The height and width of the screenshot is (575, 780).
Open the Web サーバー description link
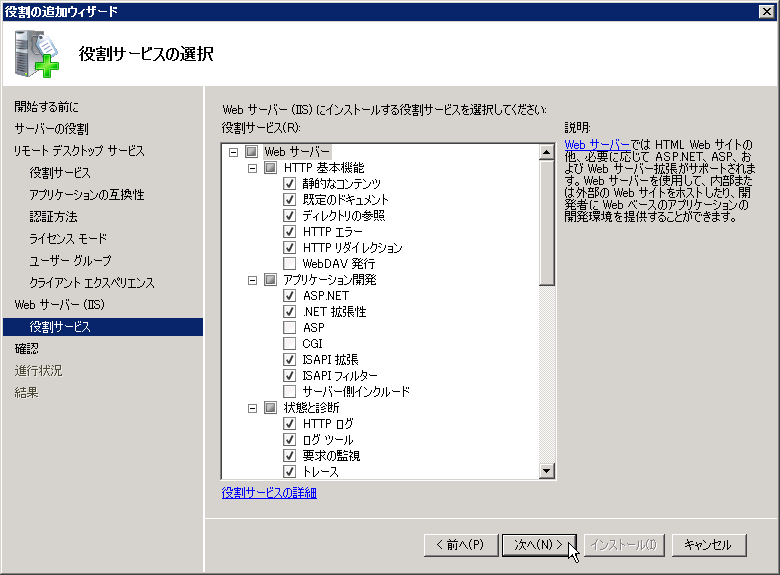(x=597, y=145)
